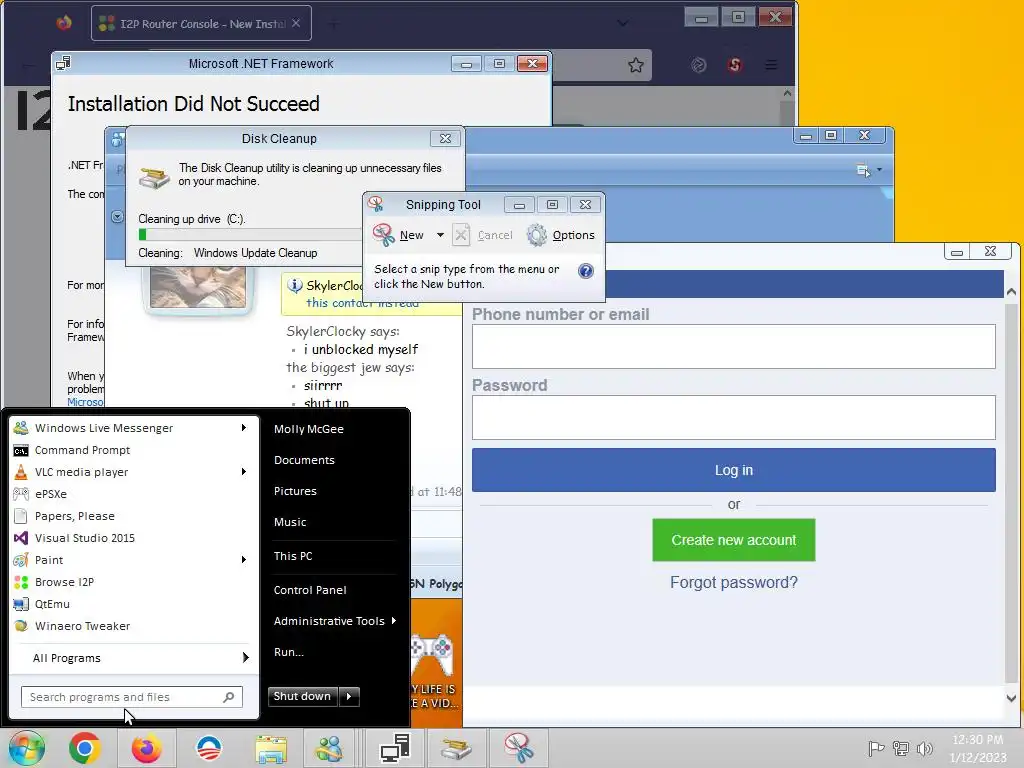Viewport: 1024px width, 768px height.
Task: Open New snip type dropdown arrow
Action: pyautogui.click(x=440, y=235)
